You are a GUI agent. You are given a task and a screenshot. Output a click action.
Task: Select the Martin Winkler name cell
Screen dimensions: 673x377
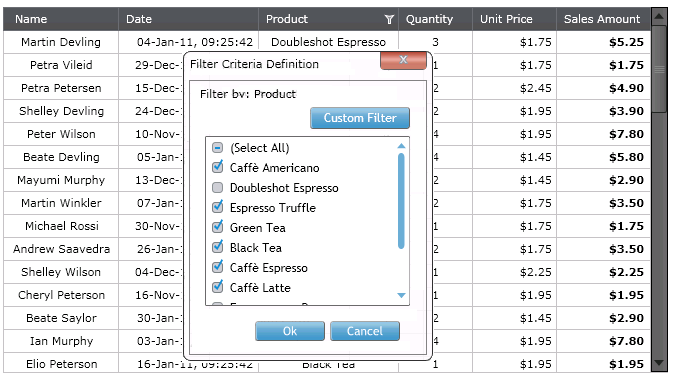61,203
